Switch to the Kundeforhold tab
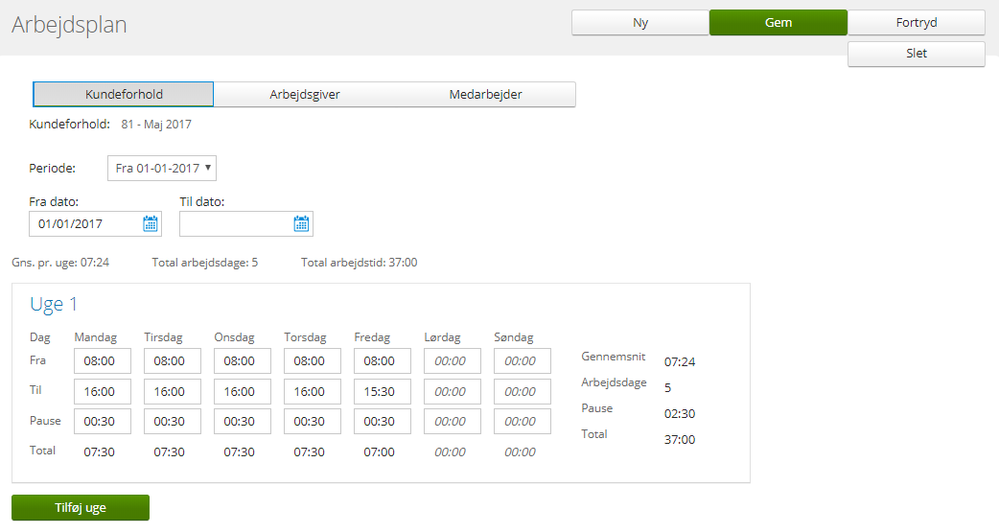This screenshot has height=531, width=999. click(124, 94)
